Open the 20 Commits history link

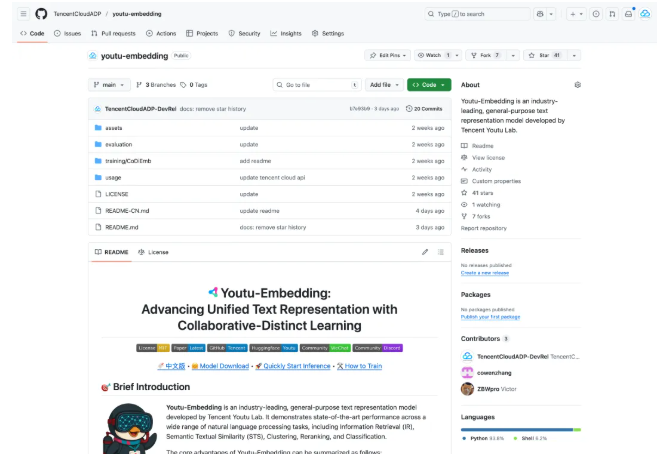tap(426, 108)
